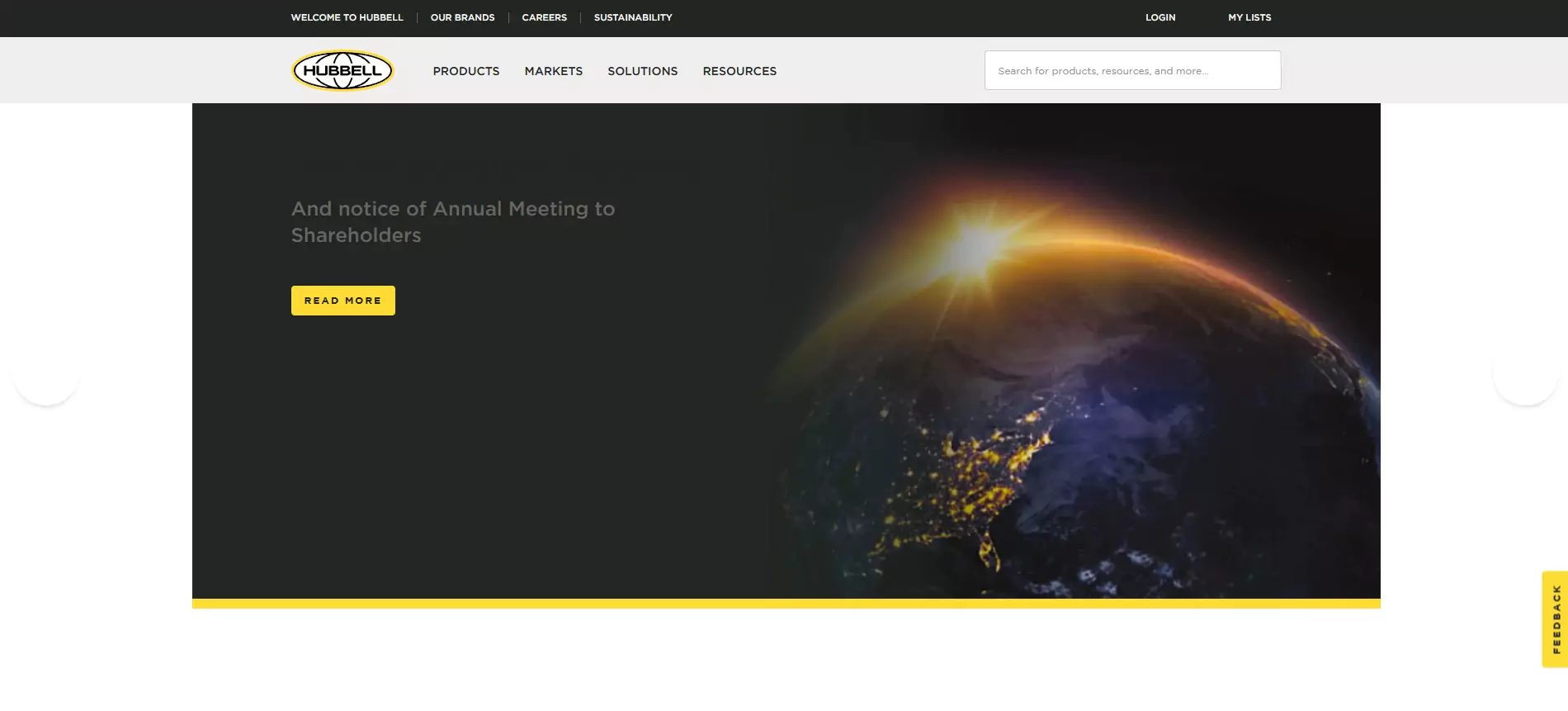This screenshot has height=711, width=1568.
Task: Open the Solutions menu
Action: point(643,71)
